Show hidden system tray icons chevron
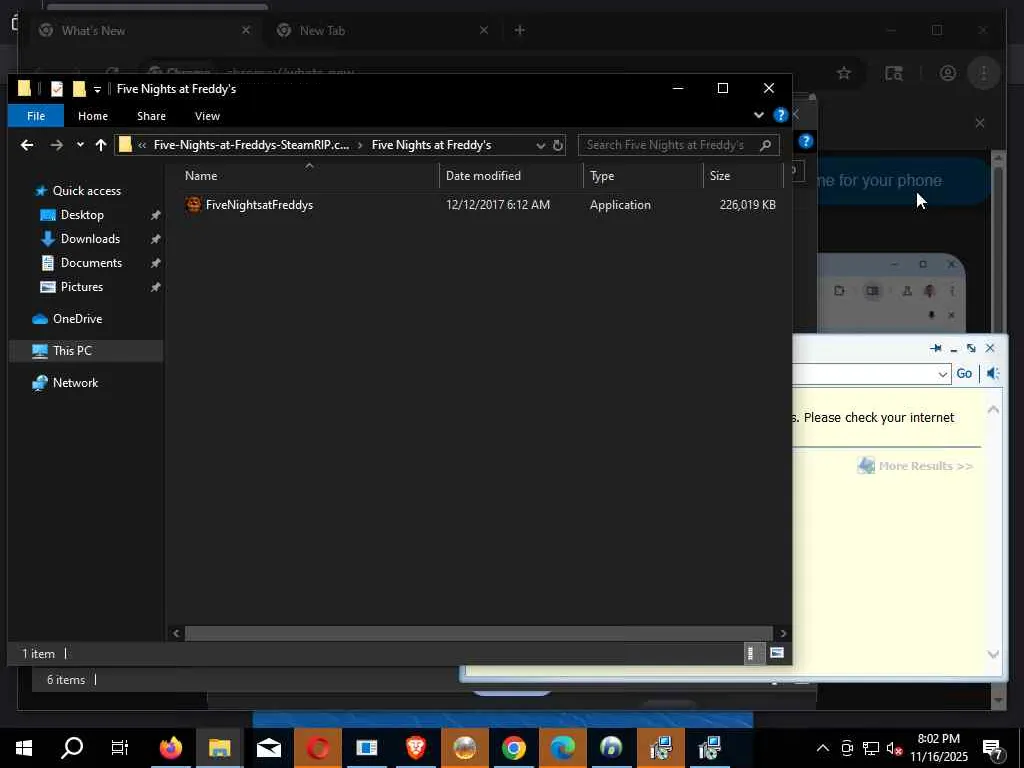 [823, 748]
